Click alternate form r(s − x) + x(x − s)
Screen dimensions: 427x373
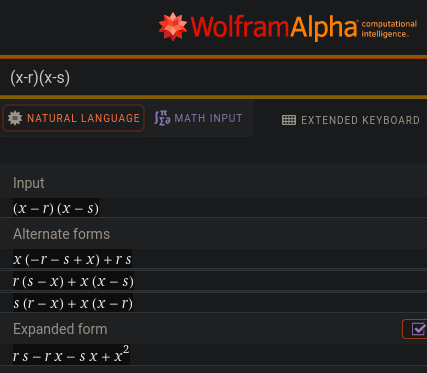73,281
